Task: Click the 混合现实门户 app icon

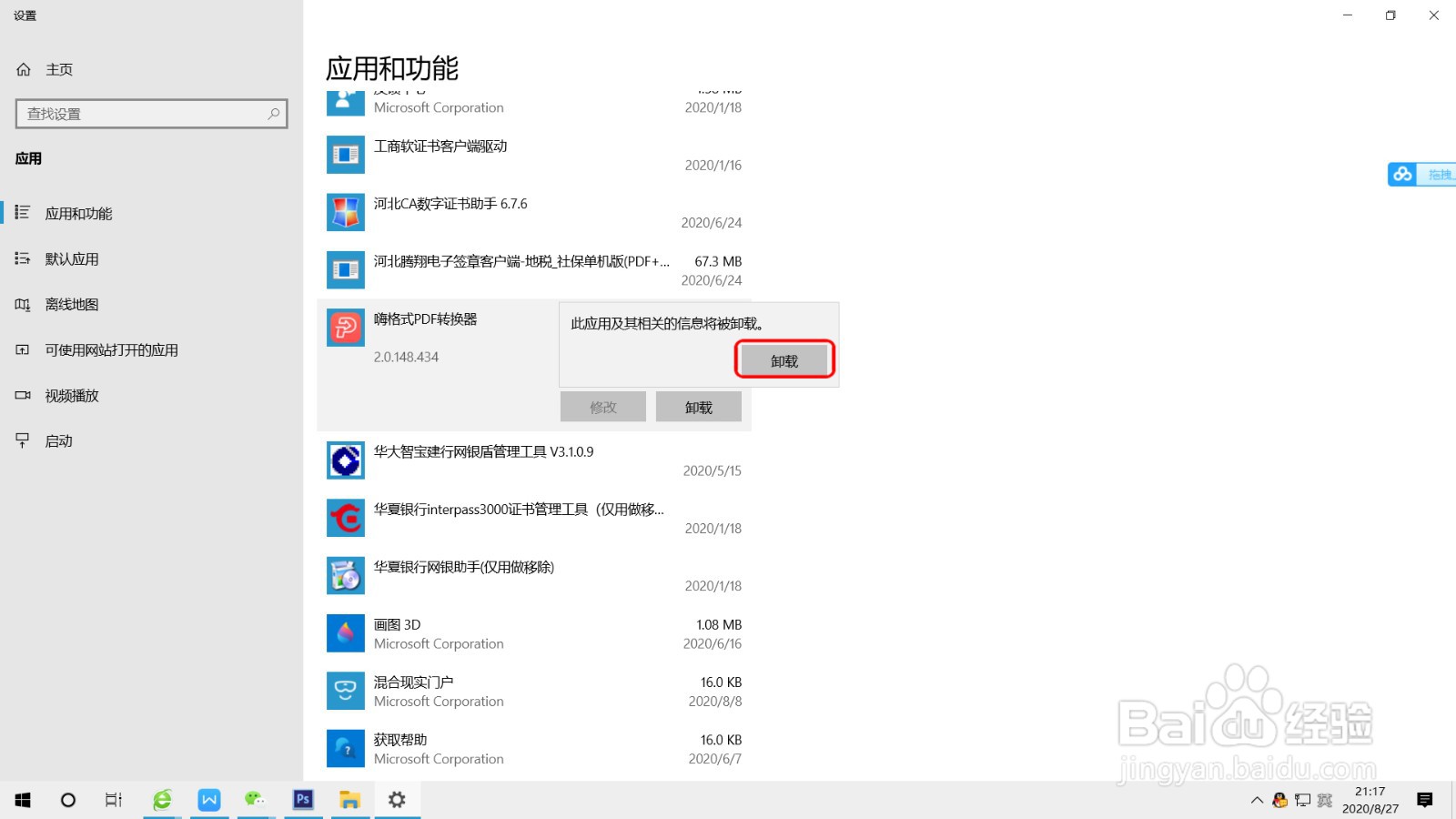Action: tap(346, 691)
